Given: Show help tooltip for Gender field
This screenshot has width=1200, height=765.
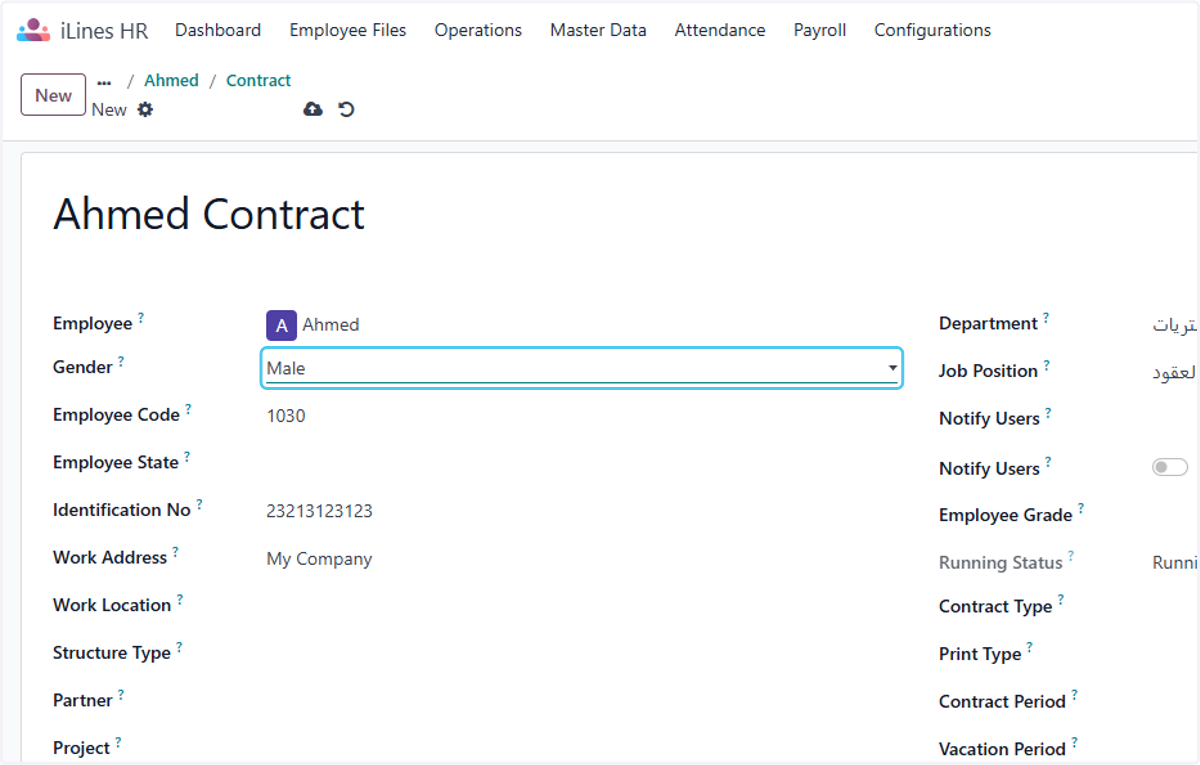Looking at the screenshot, I should point(121,361).
